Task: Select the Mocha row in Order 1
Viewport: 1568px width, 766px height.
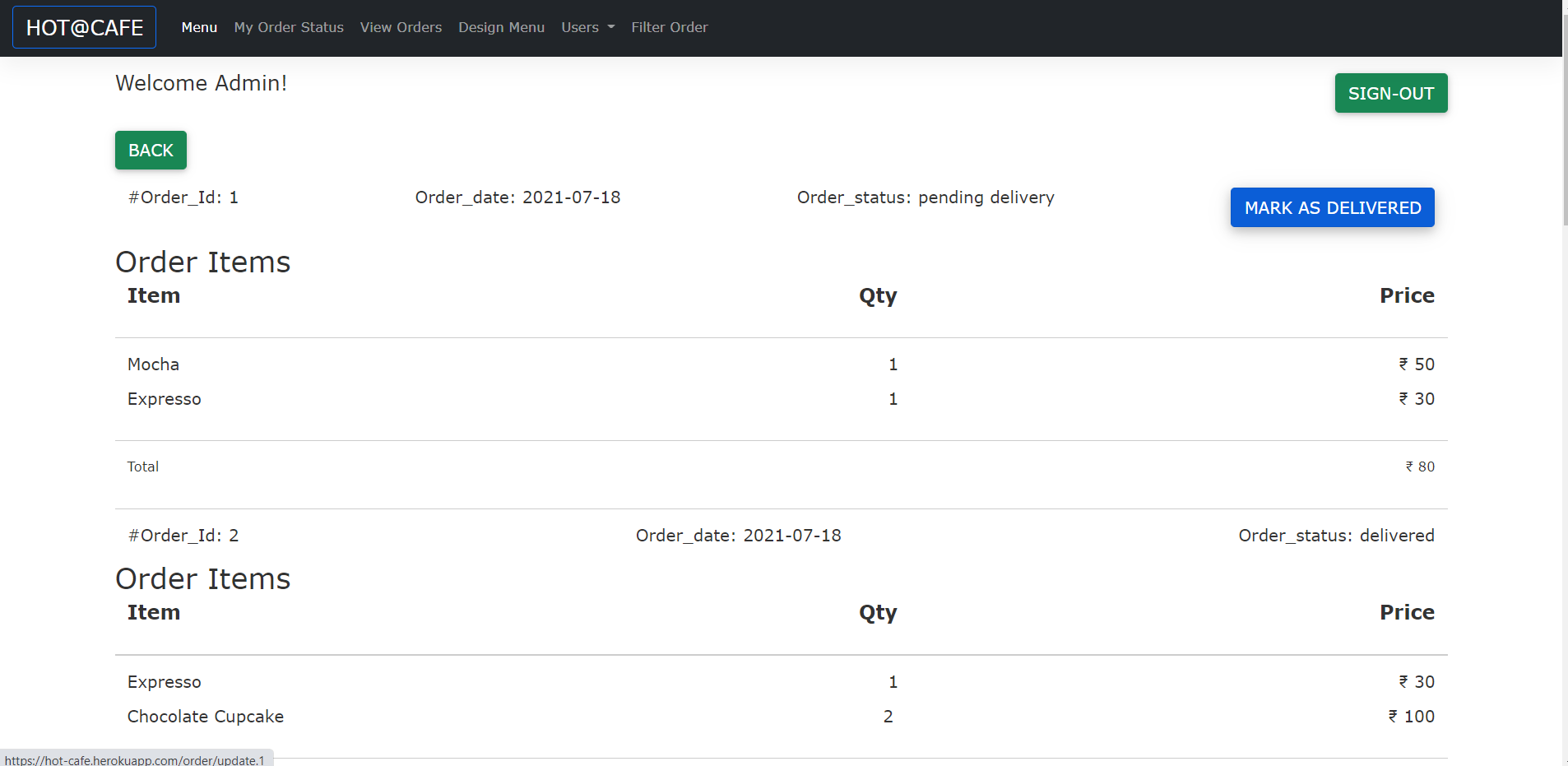Action: (153, 364)
